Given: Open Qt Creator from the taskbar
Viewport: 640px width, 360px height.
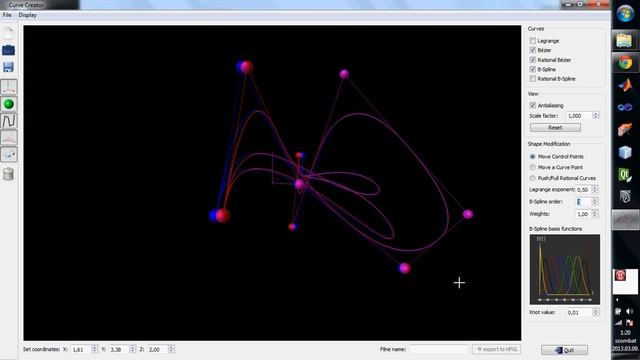Looking at the screenshot, I should coord(625,175).
